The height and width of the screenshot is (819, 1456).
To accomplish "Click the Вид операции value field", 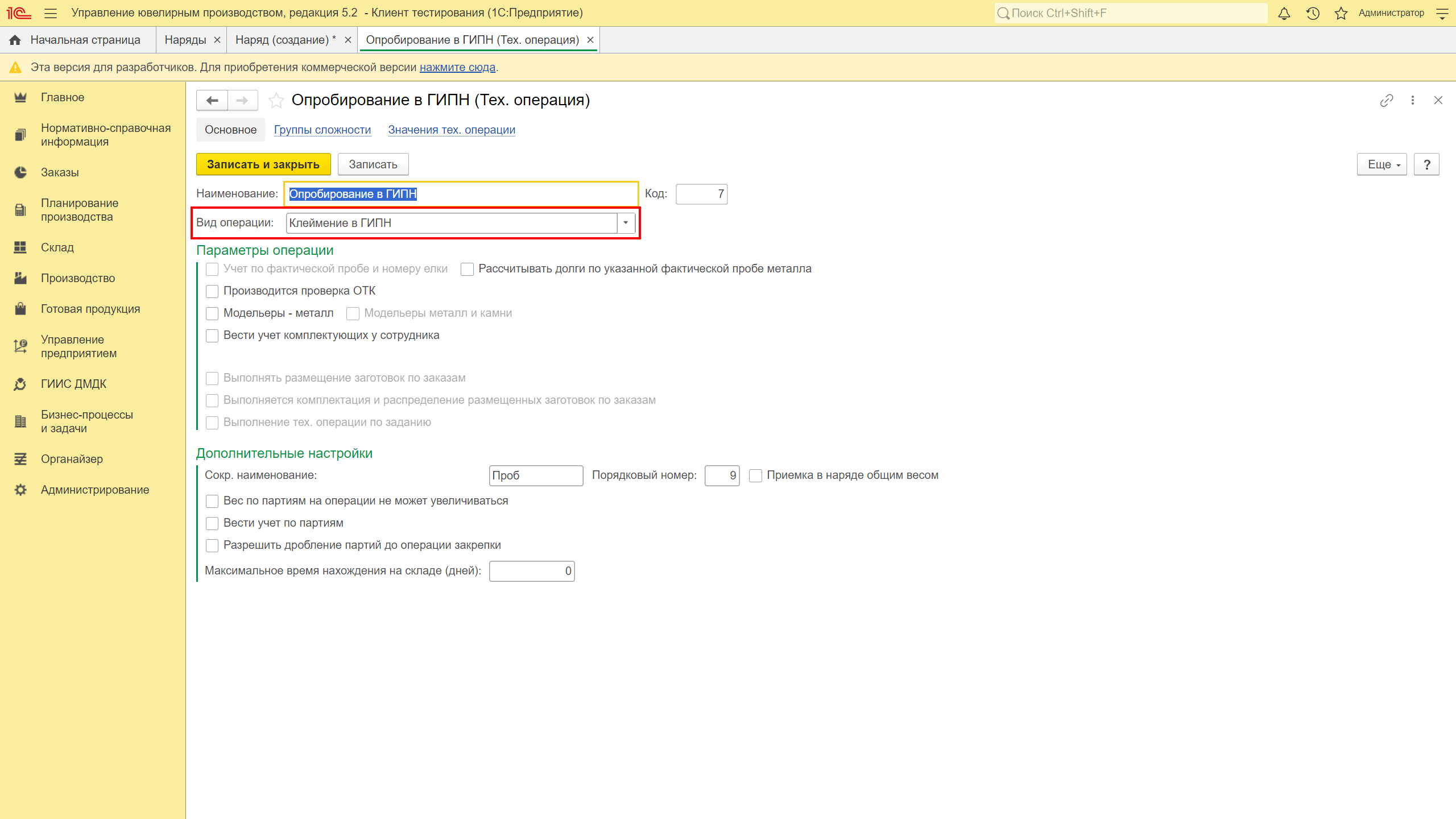I will coord(452,223).
